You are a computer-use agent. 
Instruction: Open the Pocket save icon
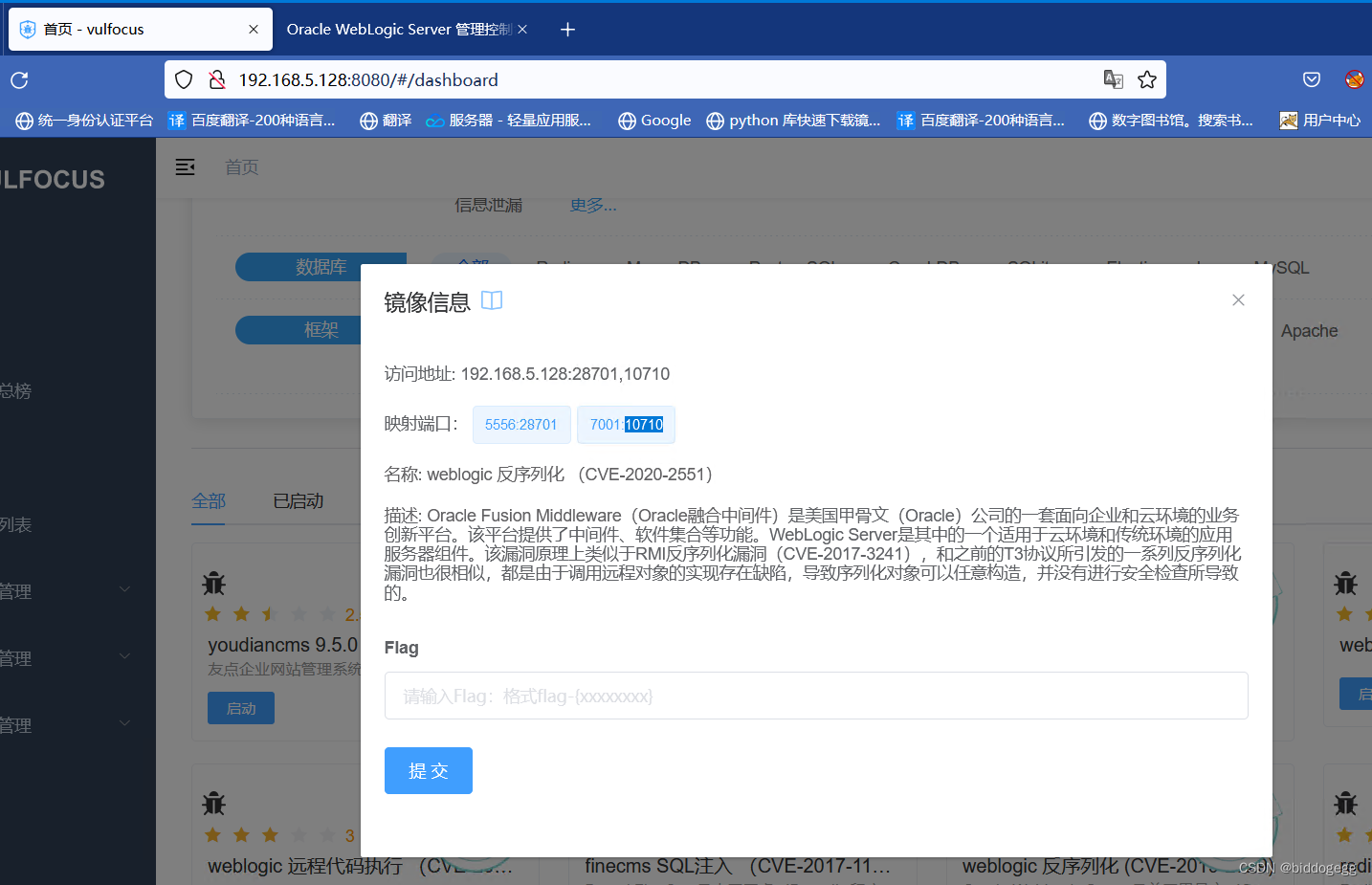(x=1312, y=79)
